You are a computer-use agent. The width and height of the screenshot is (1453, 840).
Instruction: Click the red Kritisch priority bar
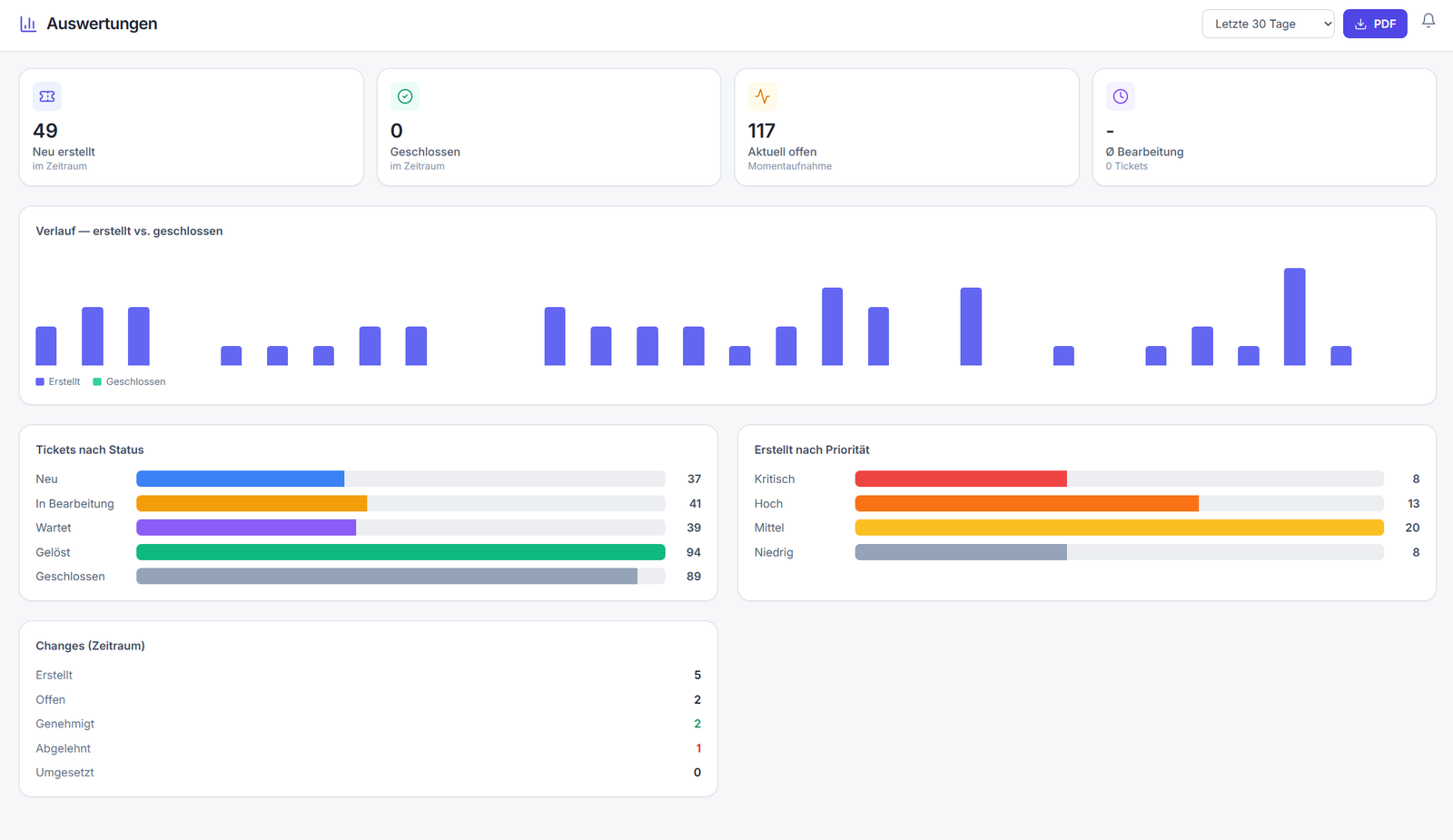point(961,479)
